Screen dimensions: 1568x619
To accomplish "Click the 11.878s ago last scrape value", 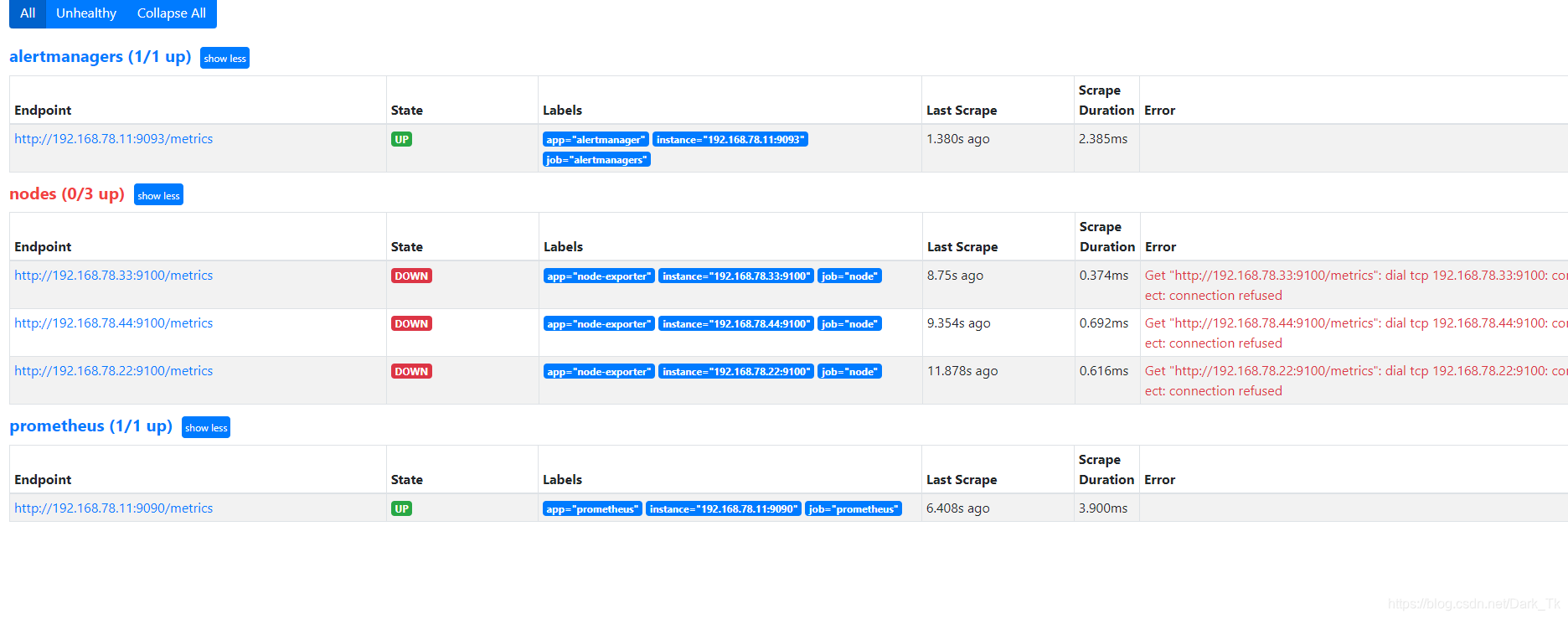I will [962, 371].
